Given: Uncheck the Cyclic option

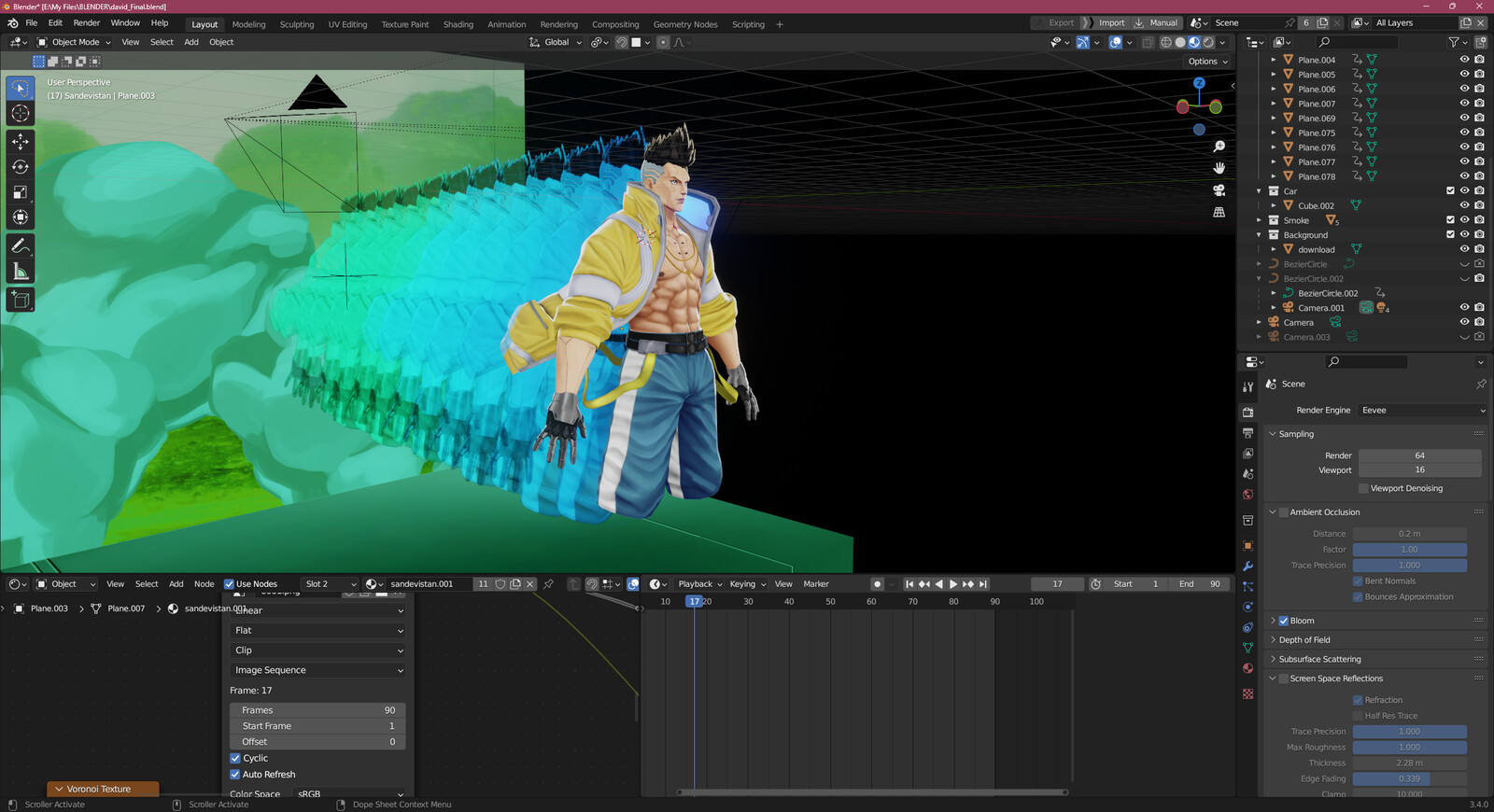Looking at the screenshot, I should (x=235, y=759).
